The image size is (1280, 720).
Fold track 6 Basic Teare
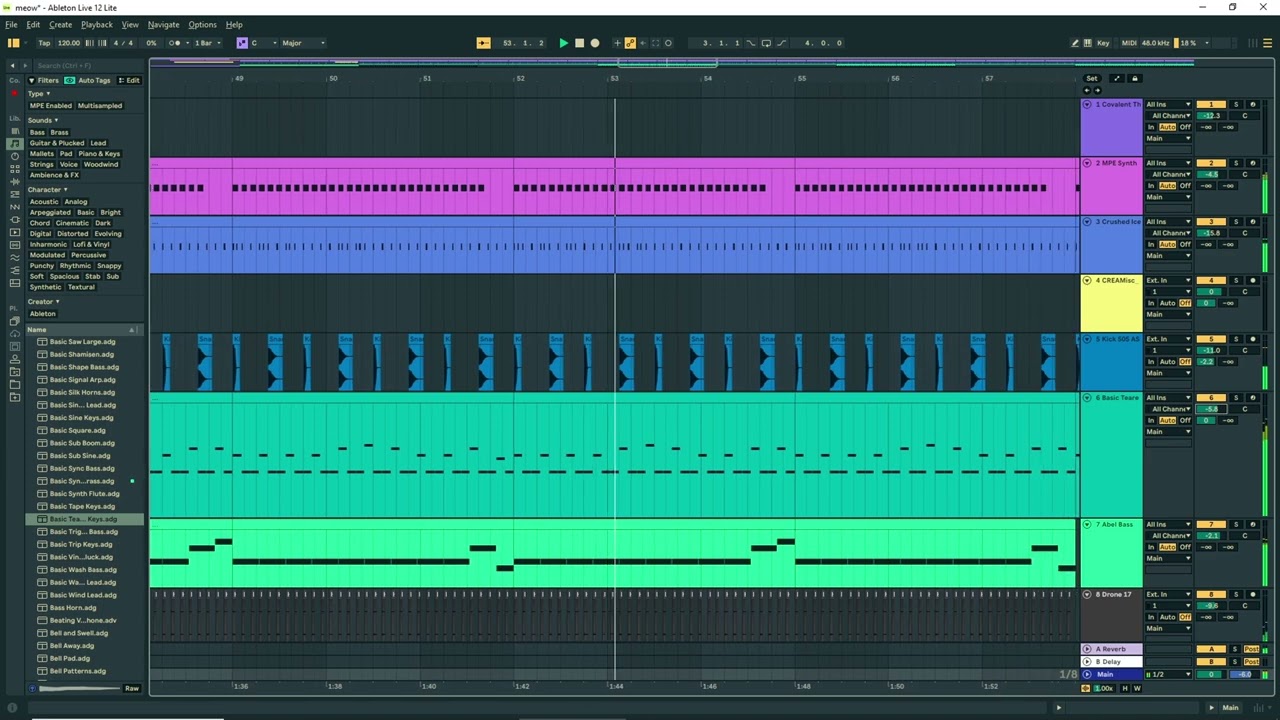(1087, 398)
